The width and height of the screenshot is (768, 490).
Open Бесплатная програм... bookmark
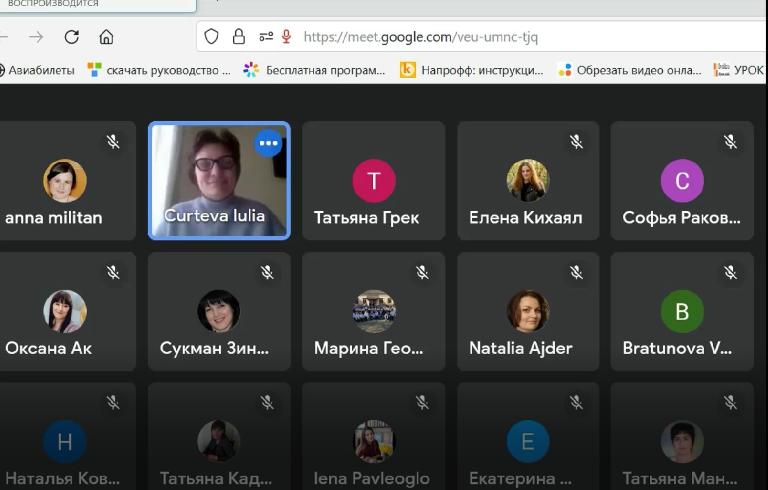pos(314,70)
